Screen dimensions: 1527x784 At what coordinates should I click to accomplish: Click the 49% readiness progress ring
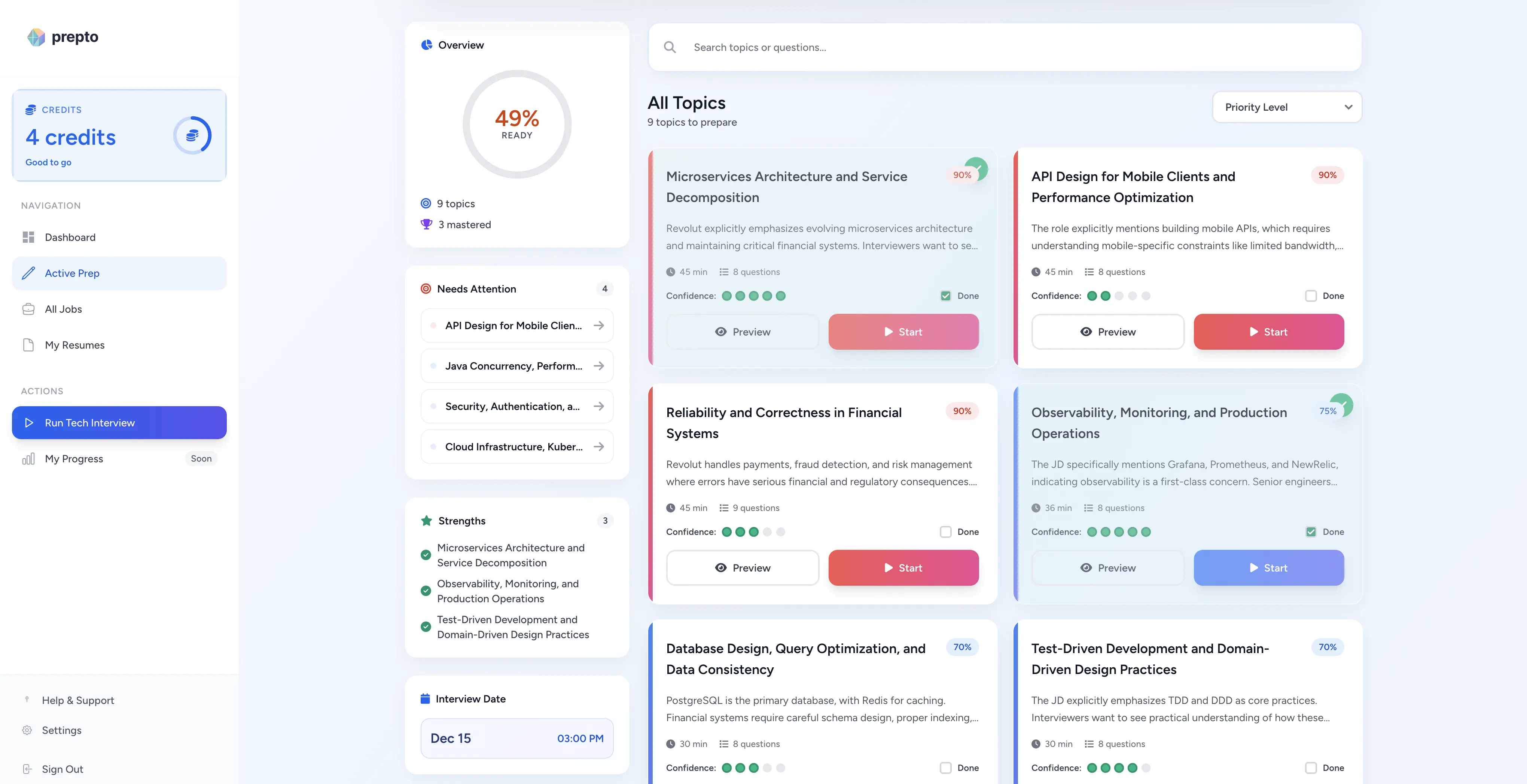coord(516,125)
